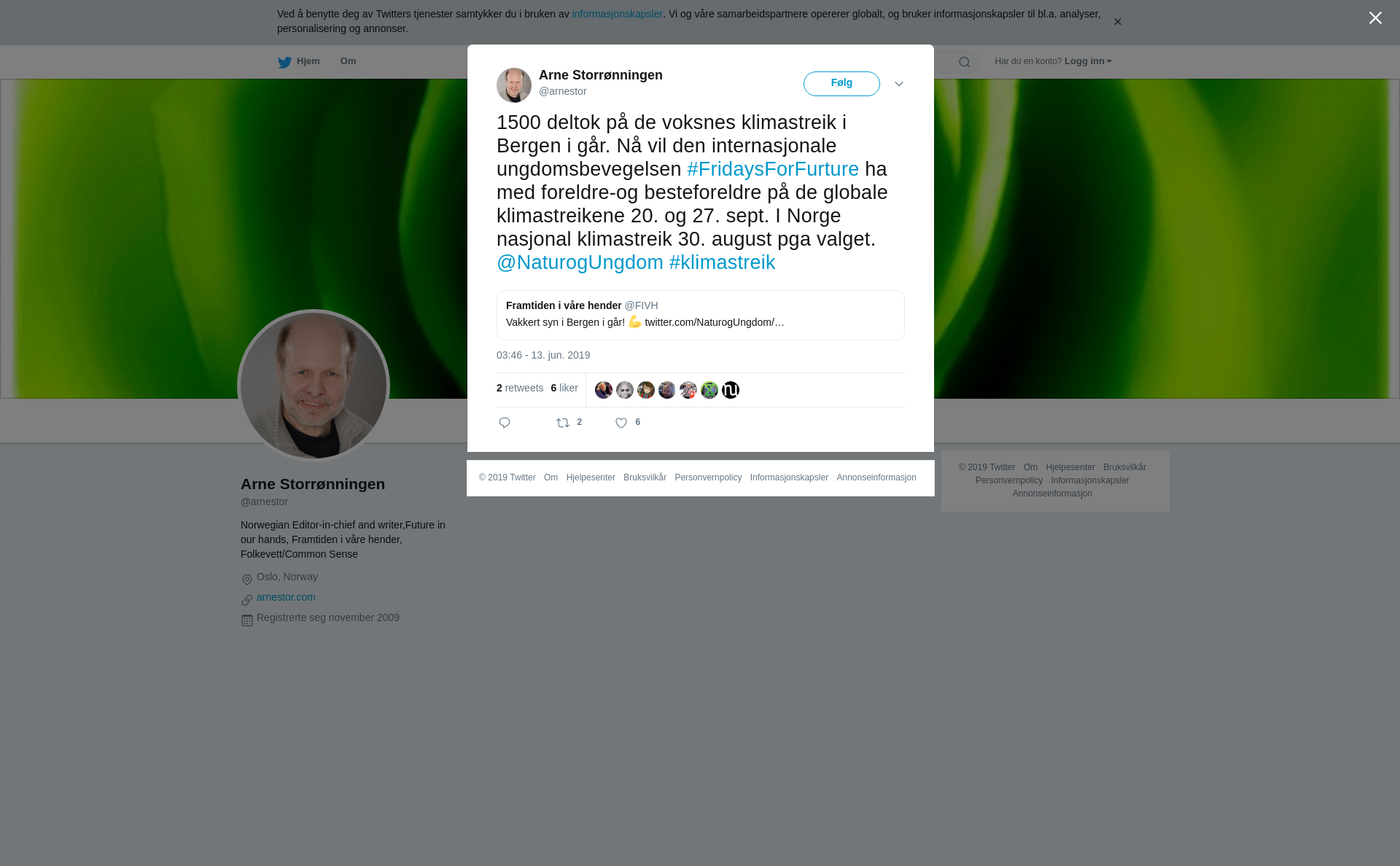Expand the tweet options chevron beside Følg

pos(899,84)
